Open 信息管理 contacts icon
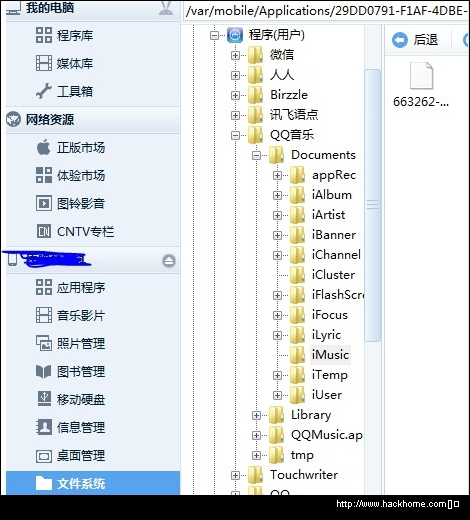470x520 pixels. point(44,427)
